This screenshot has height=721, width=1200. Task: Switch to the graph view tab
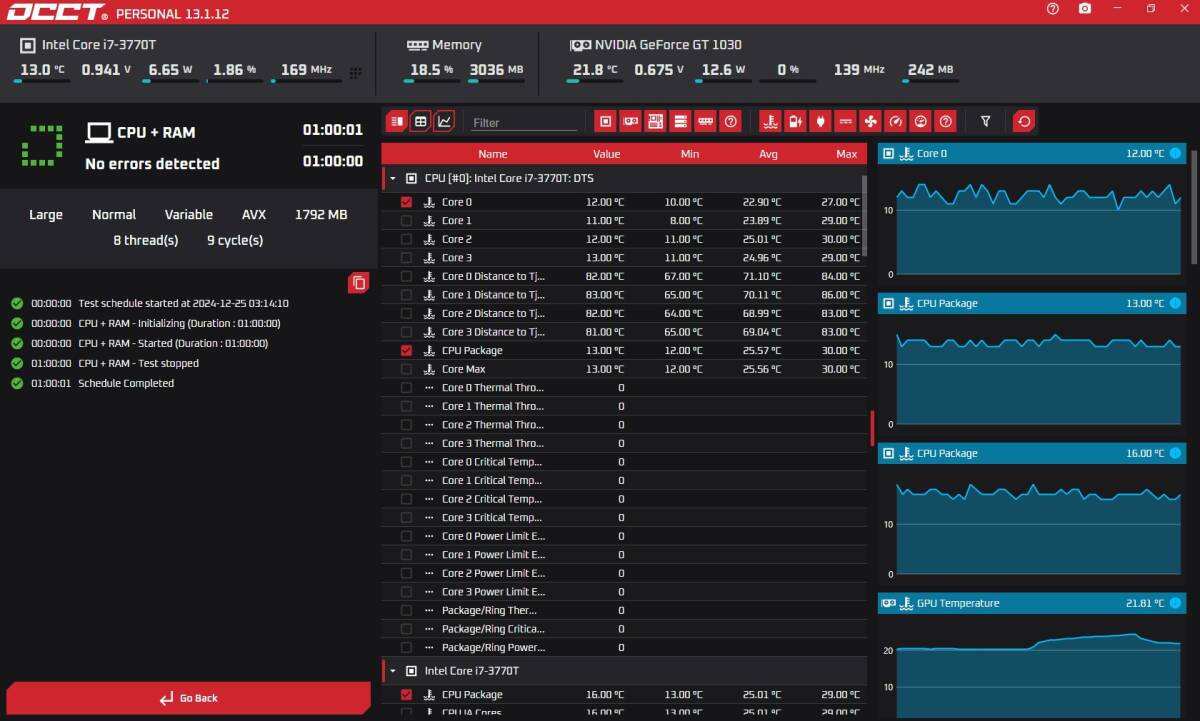(445, 121)
